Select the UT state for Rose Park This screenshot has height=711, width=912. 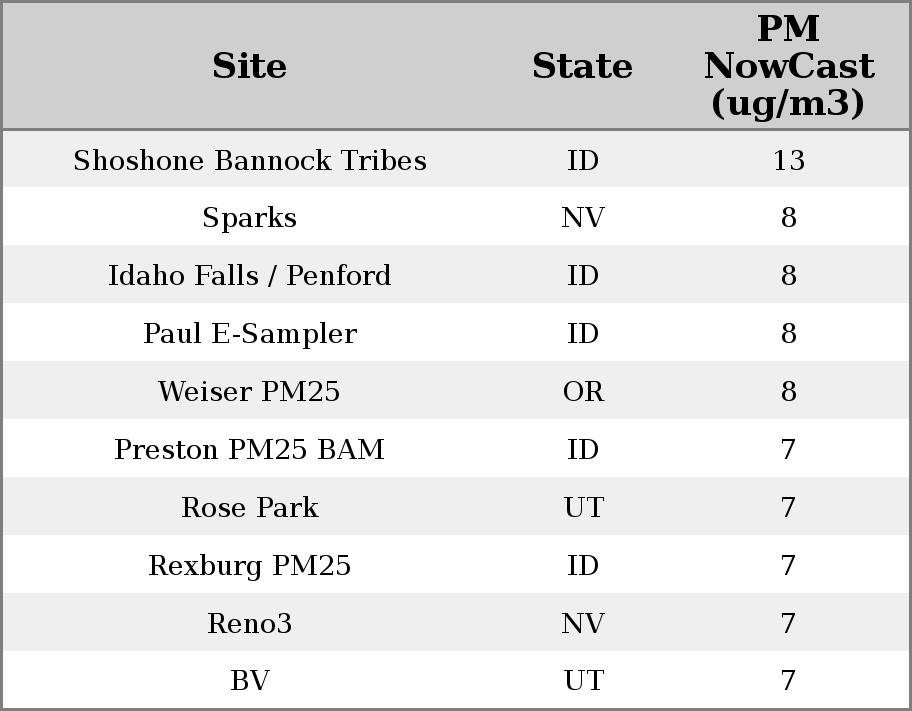point(583,508)
